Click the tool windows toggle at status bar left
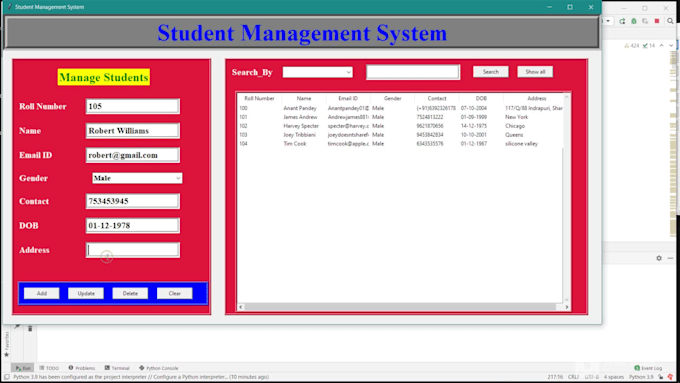The image size is (680, 383). (x=7, y=377)
